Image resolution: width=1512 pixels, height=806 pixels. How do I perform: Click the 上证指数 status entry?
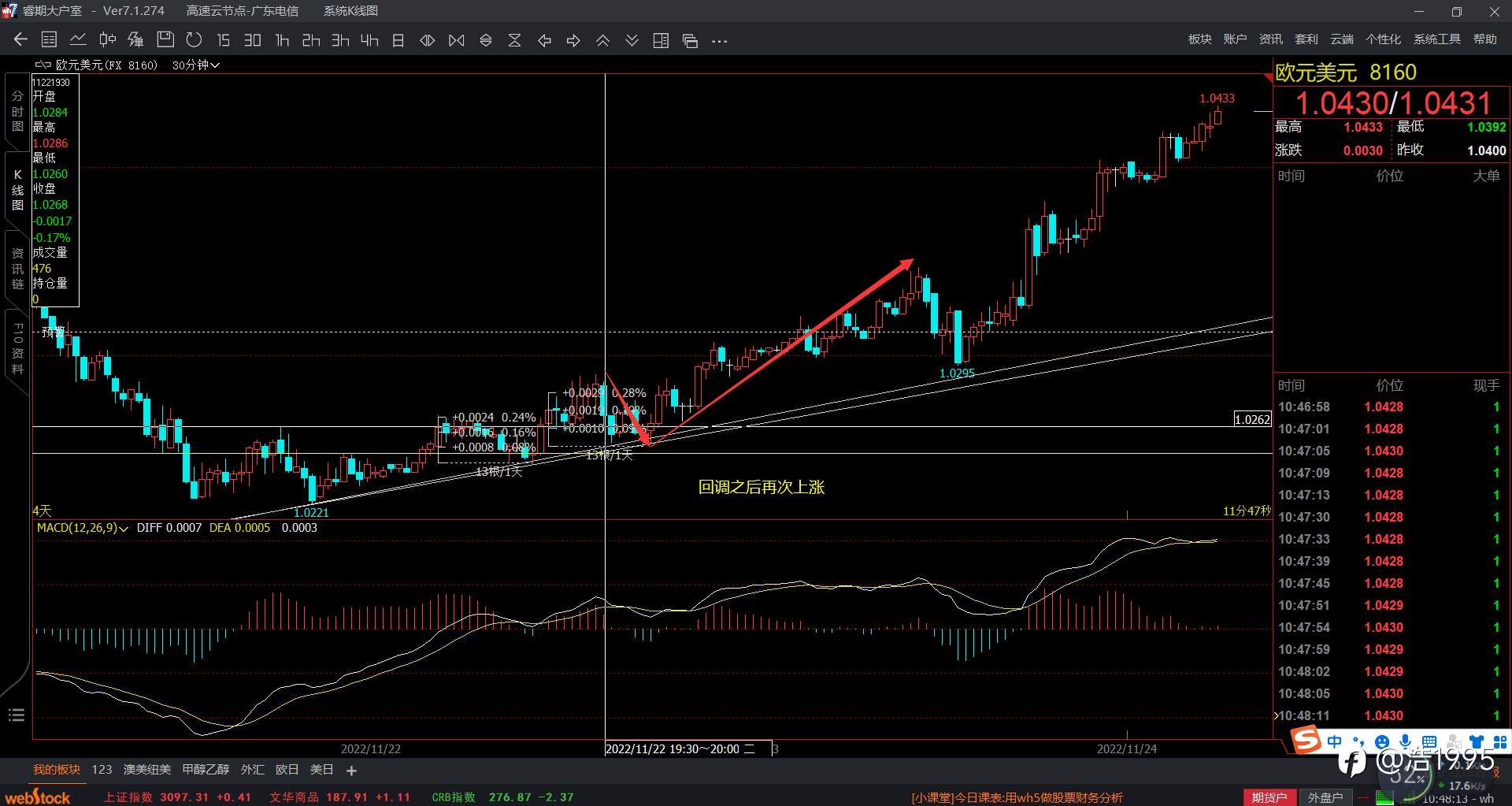[x=177, y=797]
